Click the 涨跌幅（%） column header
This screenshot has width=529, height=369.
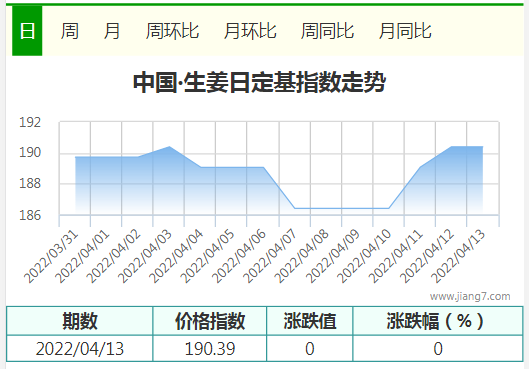click(438, 321)
